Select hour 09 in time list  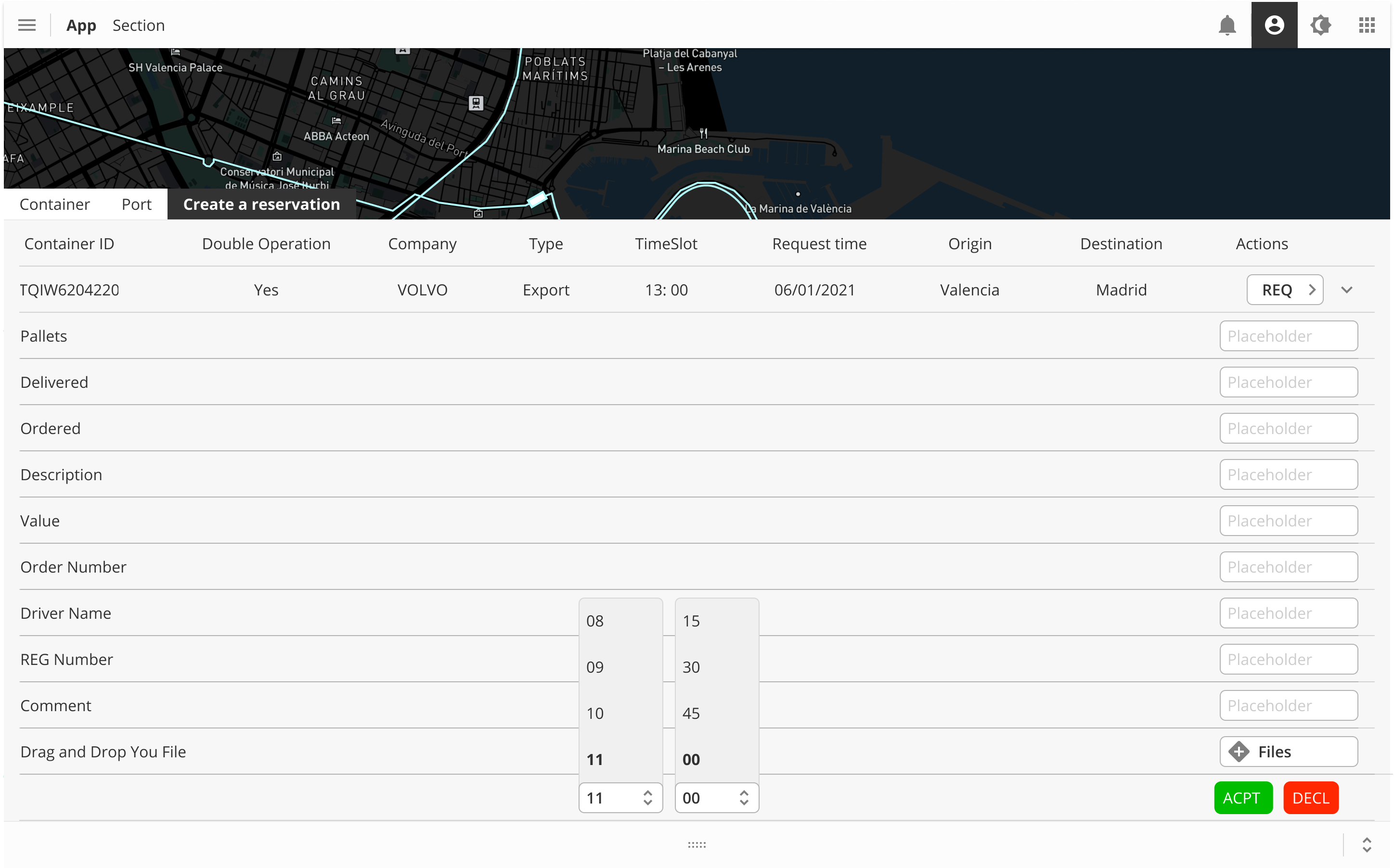[595, 667]
